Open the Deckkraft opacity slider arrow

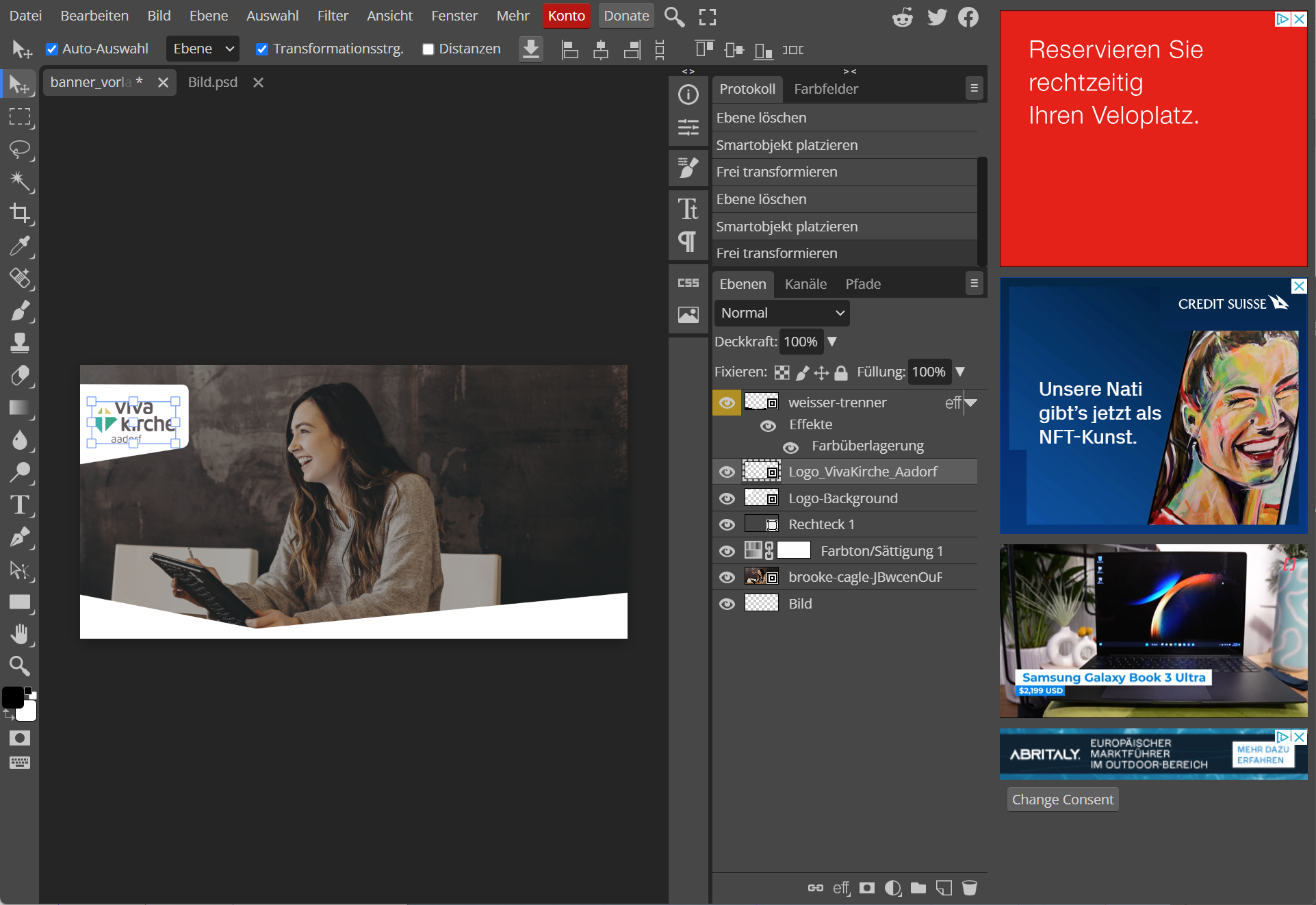click(x=832, y=342)
